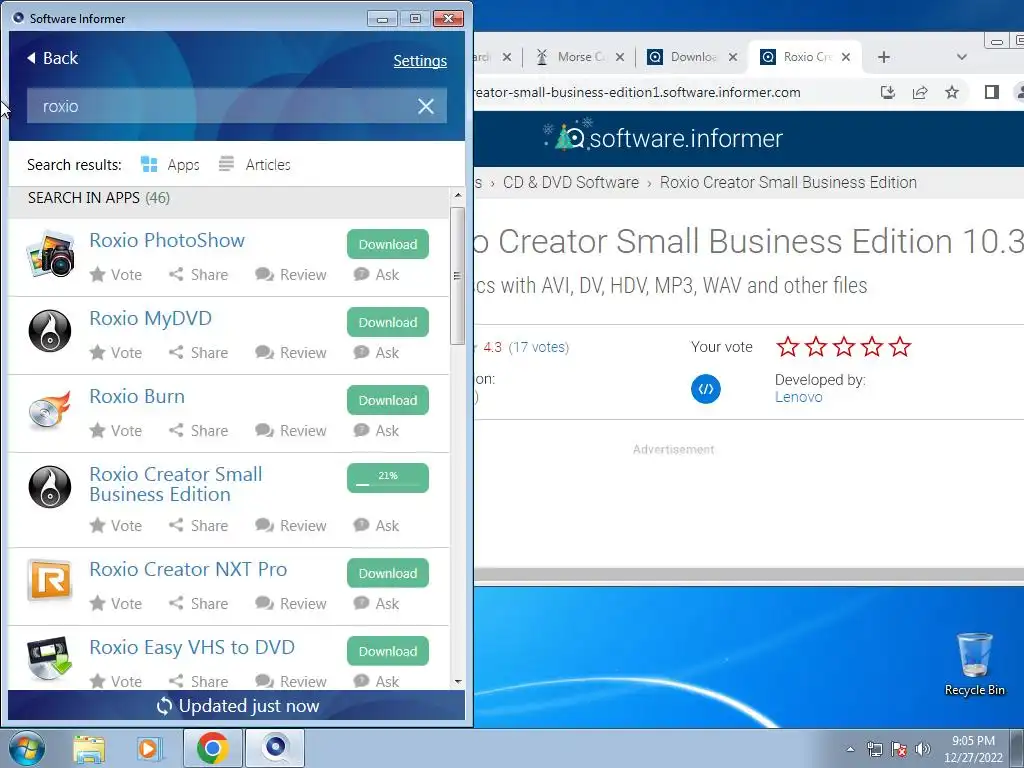Image resolution: width=1024 pixels, height=768 pixels.
Task: Open the media player from the taskbar
Action: point(149,748)
